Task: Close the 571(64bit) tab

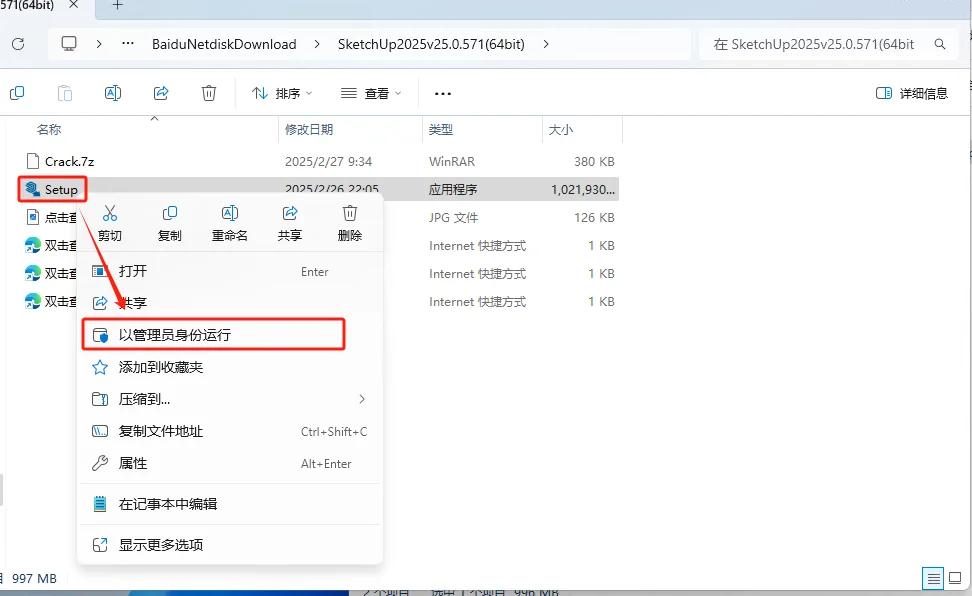Action: tap(73, 5)
